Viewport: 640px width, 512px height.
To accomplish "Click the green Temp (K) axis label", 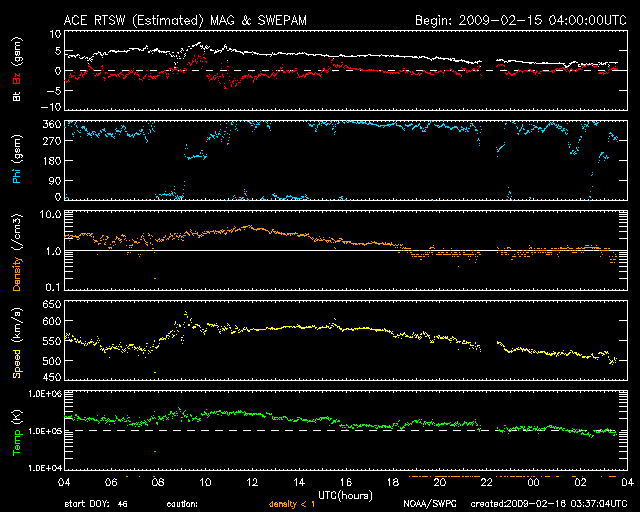I will coord(15,431).
